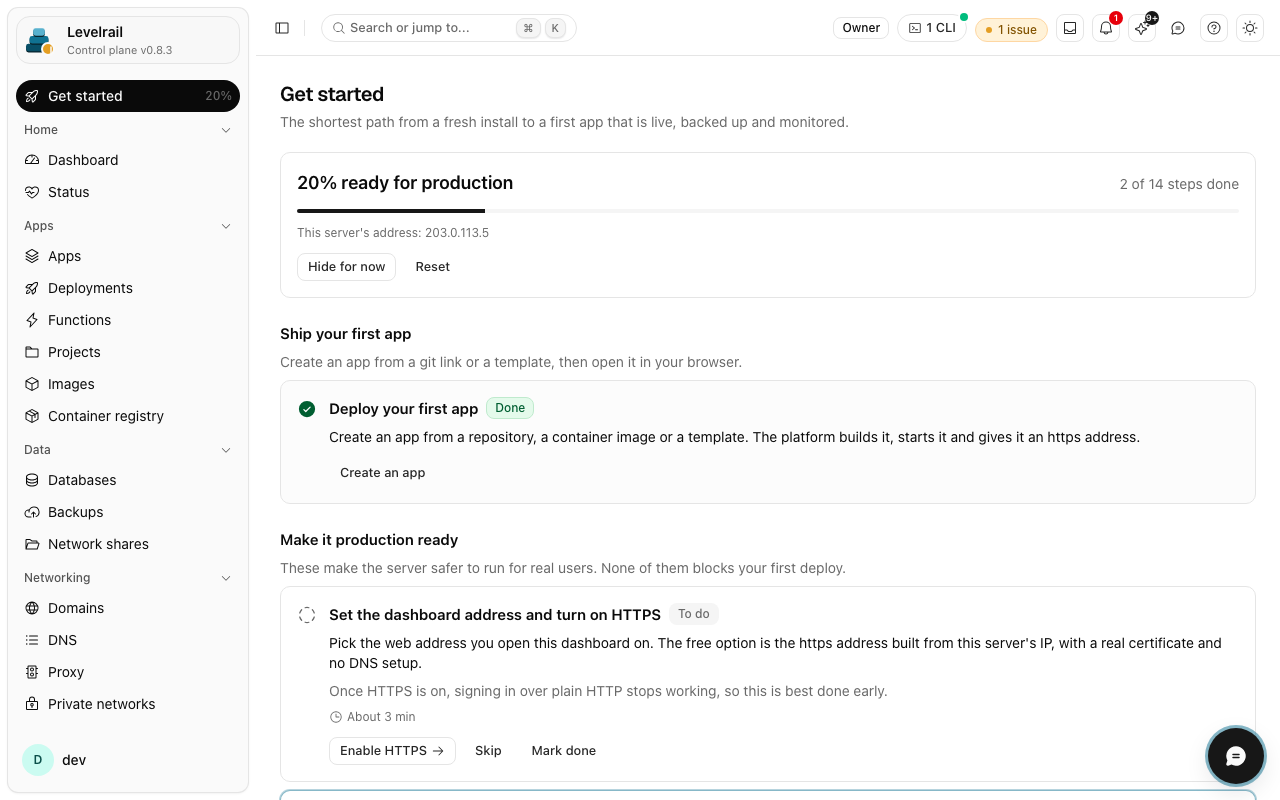Click the sparkles icon with 9+ badge
This screenshot has height=800, width=1280.
coord(1142,28)
